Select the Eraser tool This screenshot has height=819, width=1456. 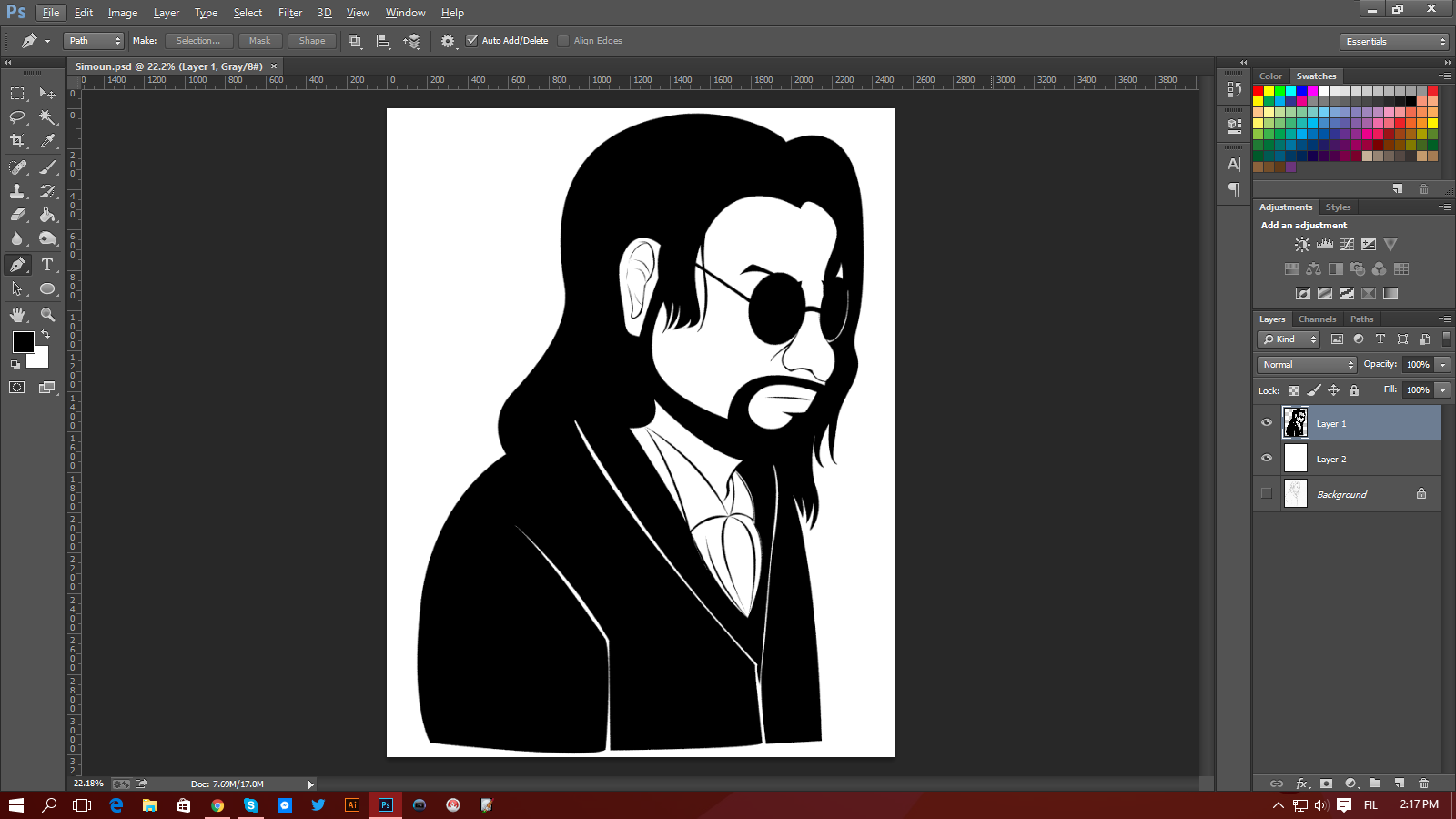click(17, 215)
